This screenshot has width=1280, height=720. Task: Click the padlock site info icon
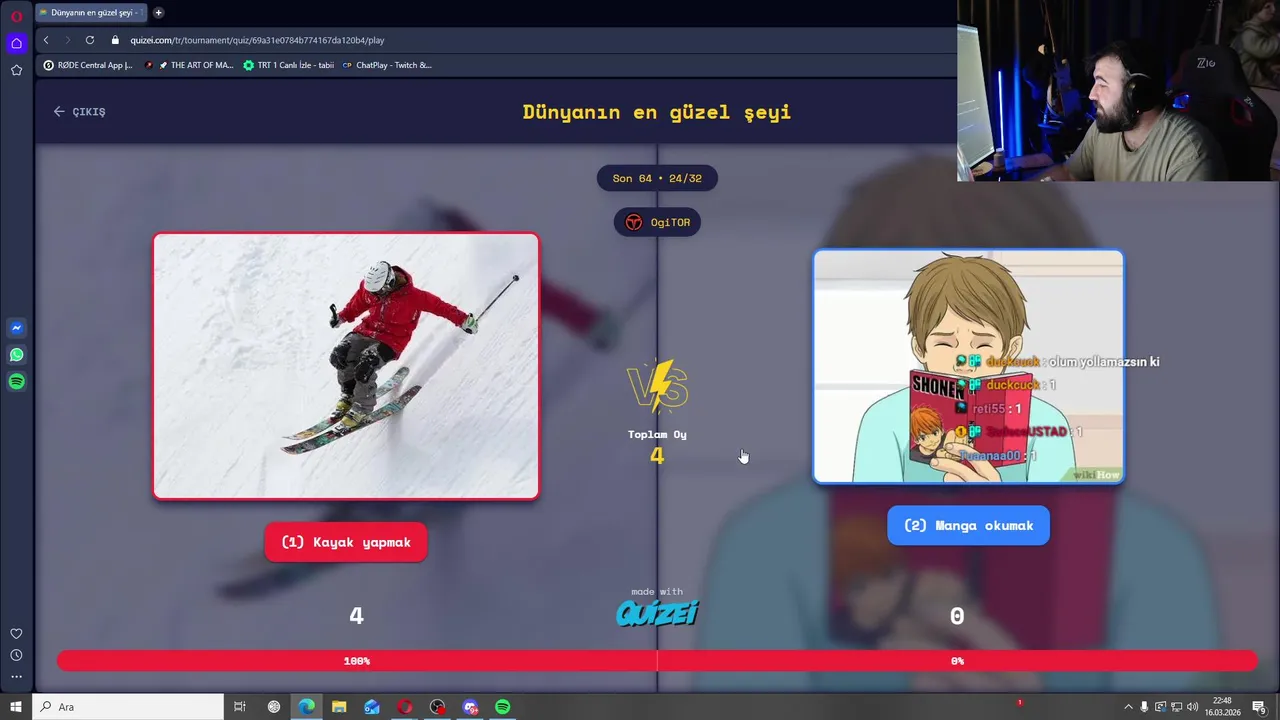[x=115, y=40]
